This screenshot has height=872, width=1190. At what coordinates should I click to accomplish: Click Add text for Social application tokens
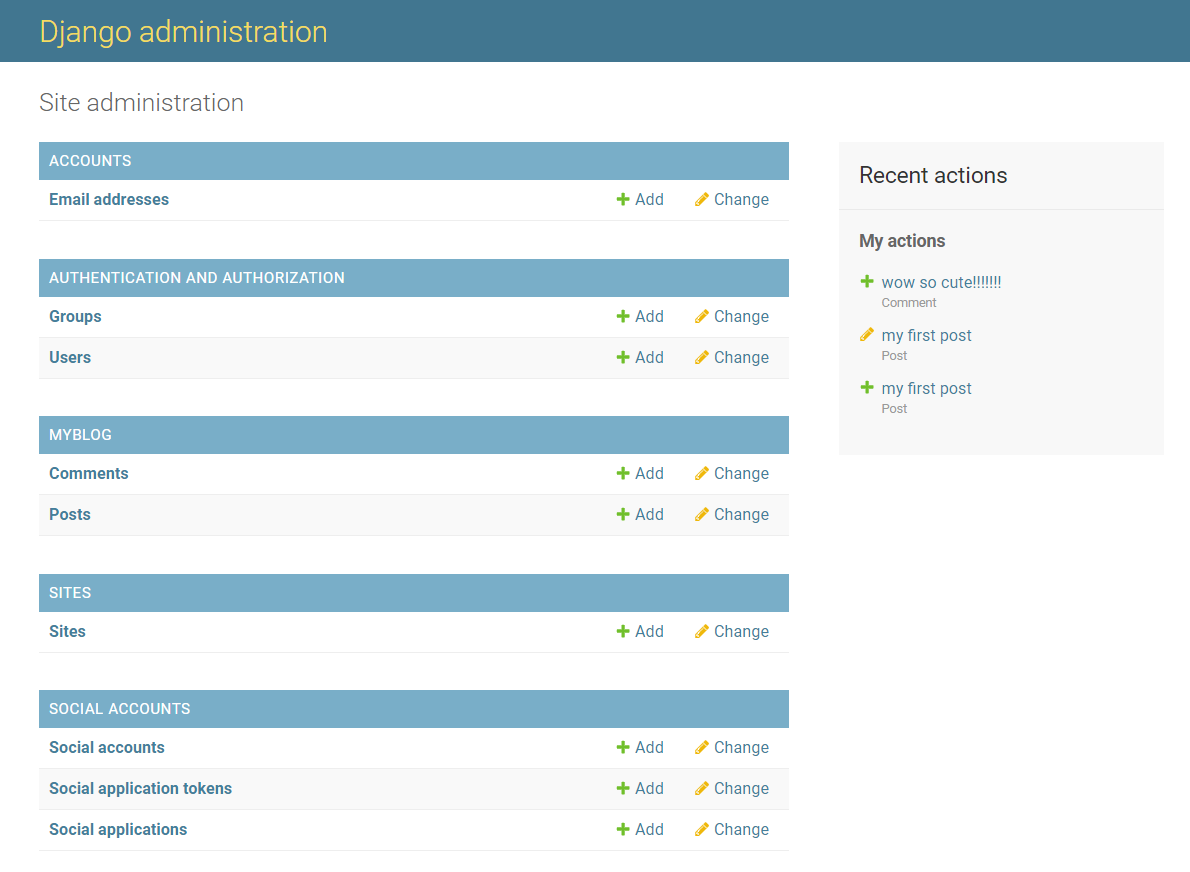650,789
